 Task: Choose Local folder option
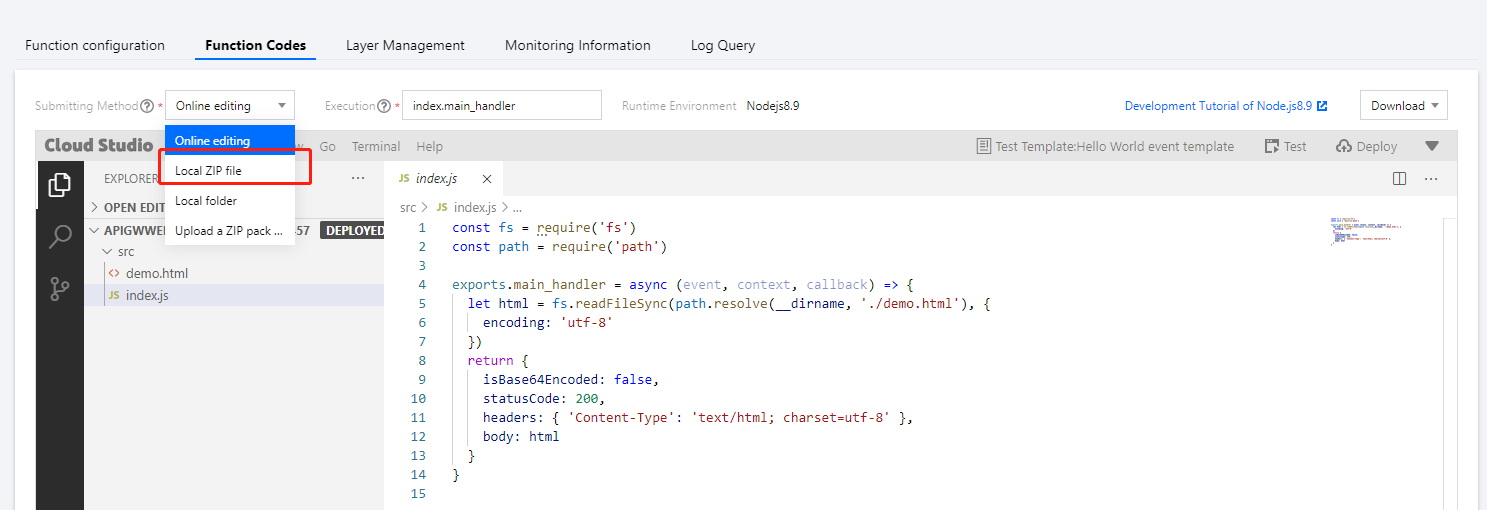[206, 201]
